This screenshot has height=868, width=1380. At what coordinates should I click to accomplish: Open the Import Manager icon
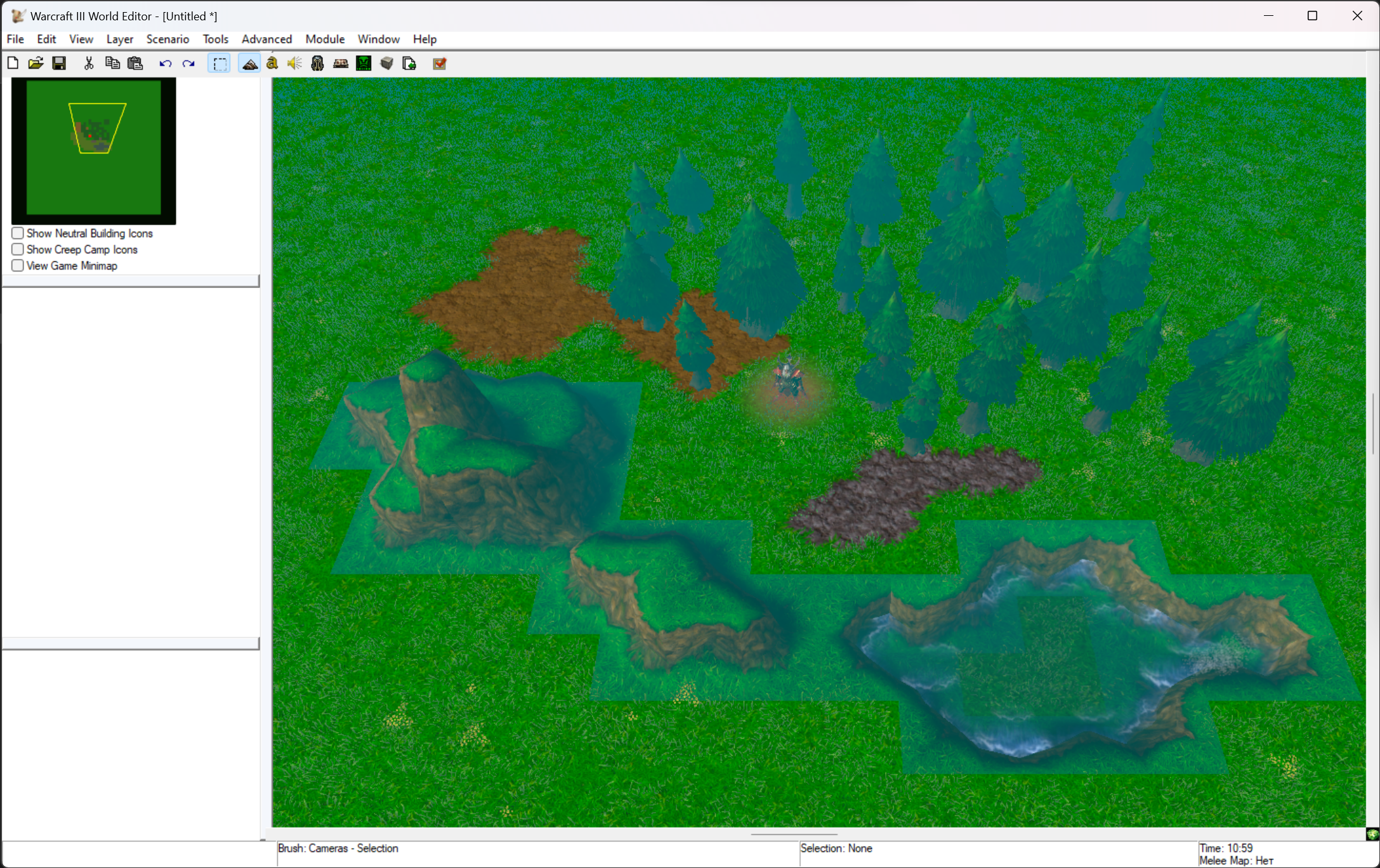pos(409,63)
